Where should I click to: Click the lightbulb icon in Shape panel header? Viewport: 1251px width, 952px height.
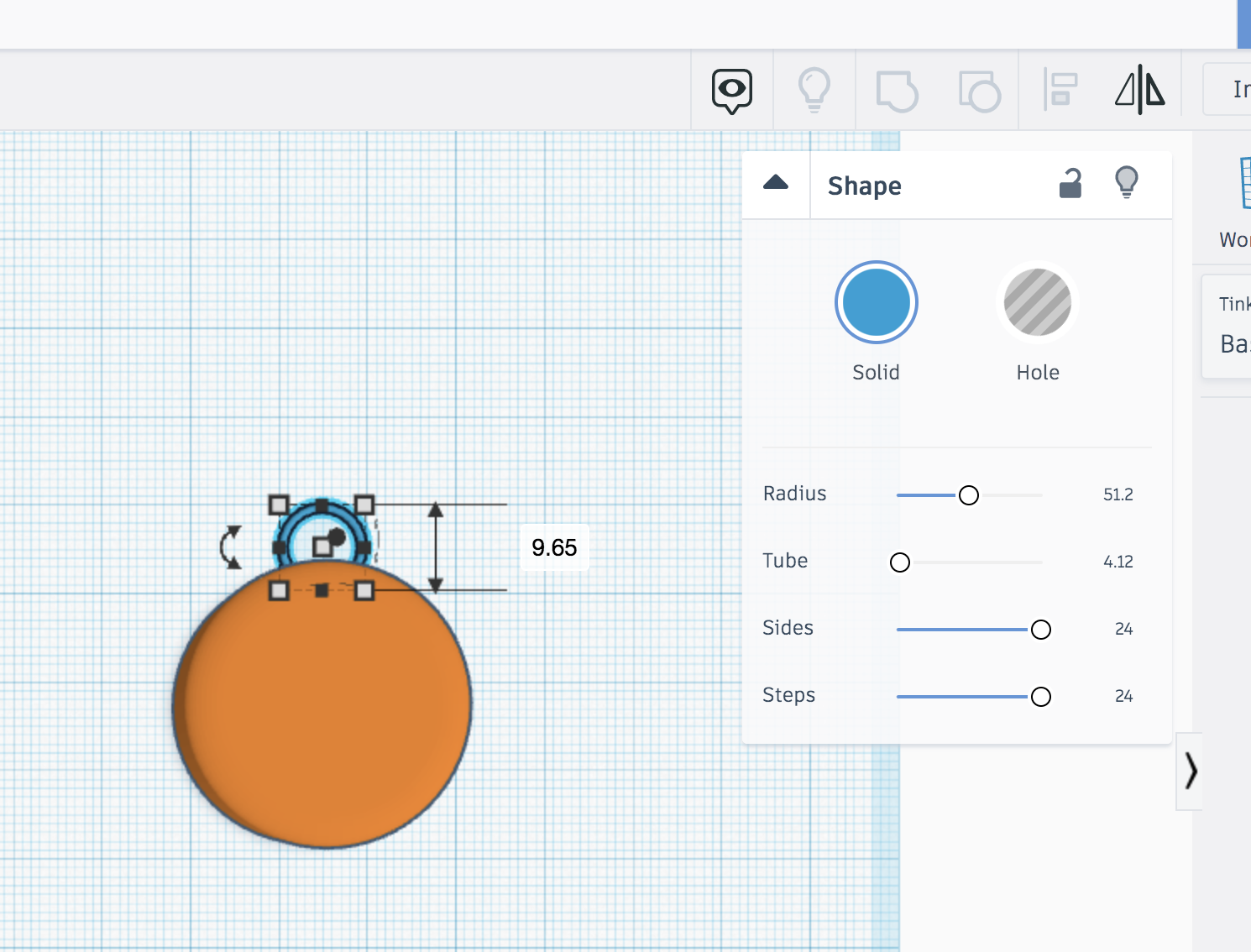tap(1127, 181)
